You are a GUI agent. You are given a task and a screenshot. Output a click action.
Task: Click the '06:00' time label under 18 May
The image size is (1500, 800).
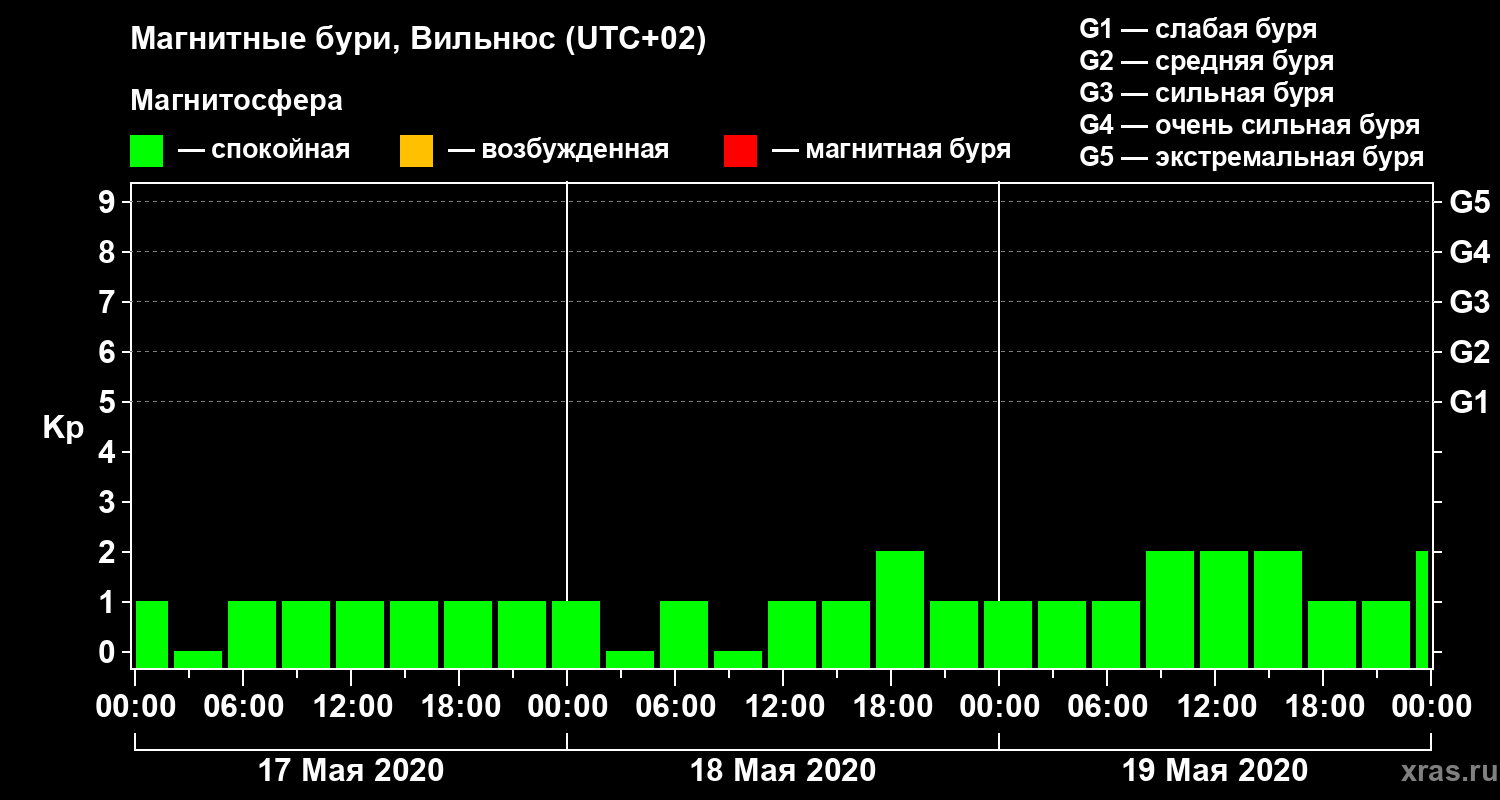coord(675,707)
